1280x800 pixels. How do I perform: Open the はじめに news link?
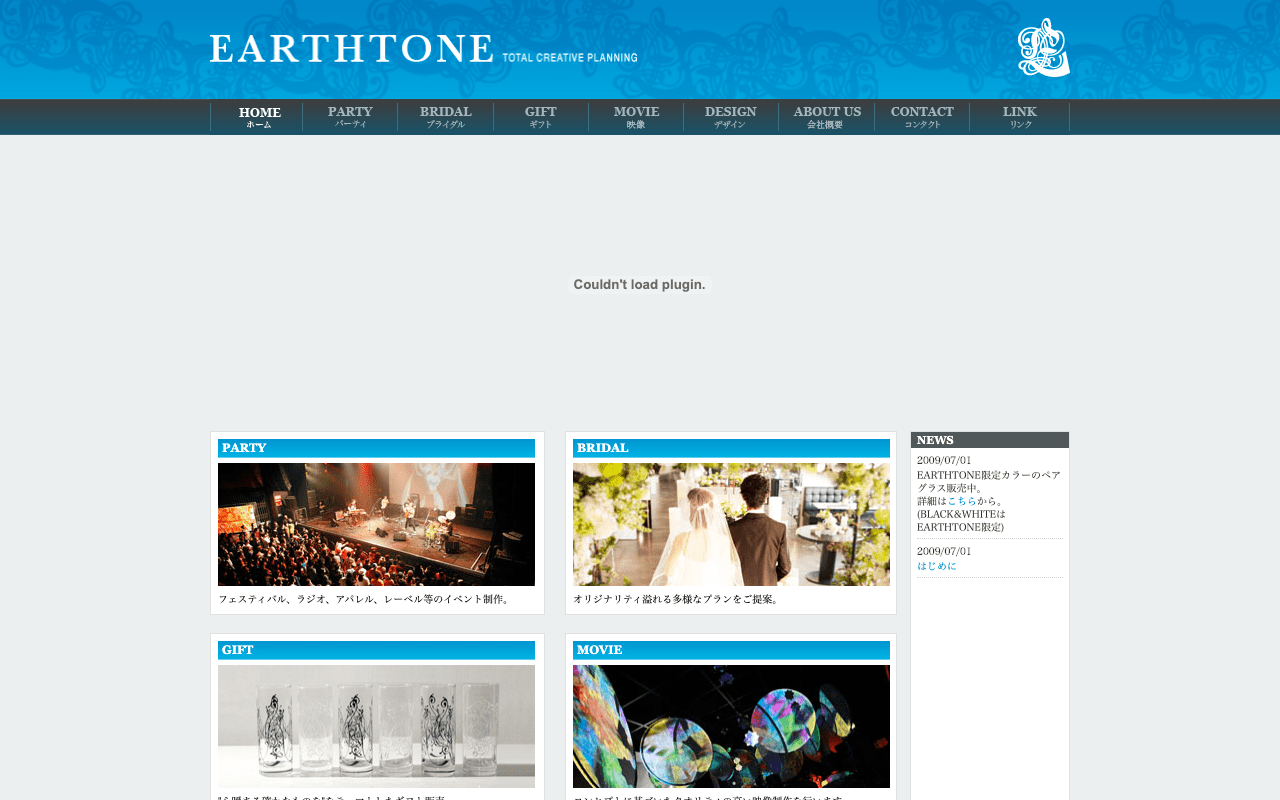point(937,566)
